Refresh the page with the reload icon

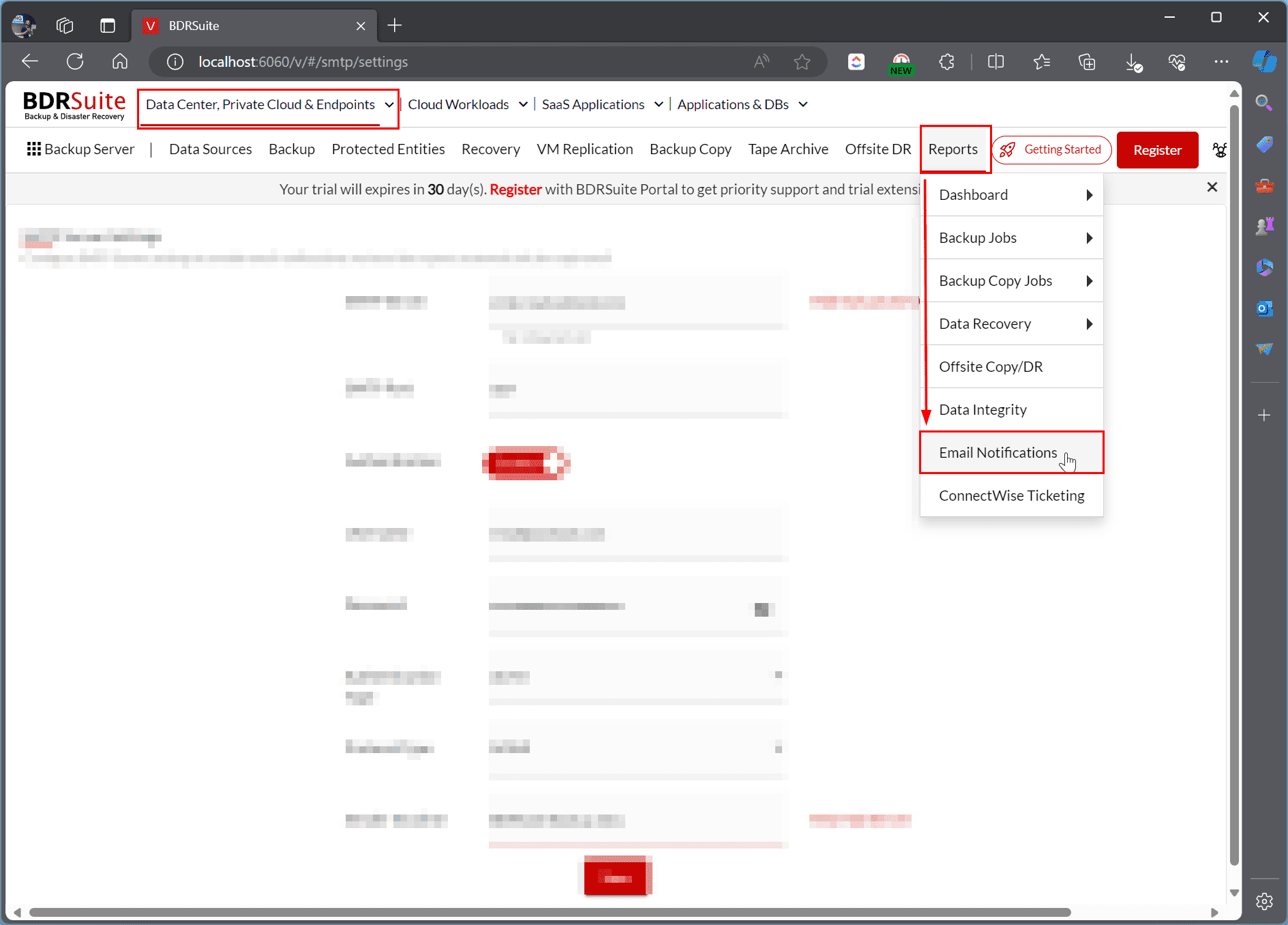(75, 61)
